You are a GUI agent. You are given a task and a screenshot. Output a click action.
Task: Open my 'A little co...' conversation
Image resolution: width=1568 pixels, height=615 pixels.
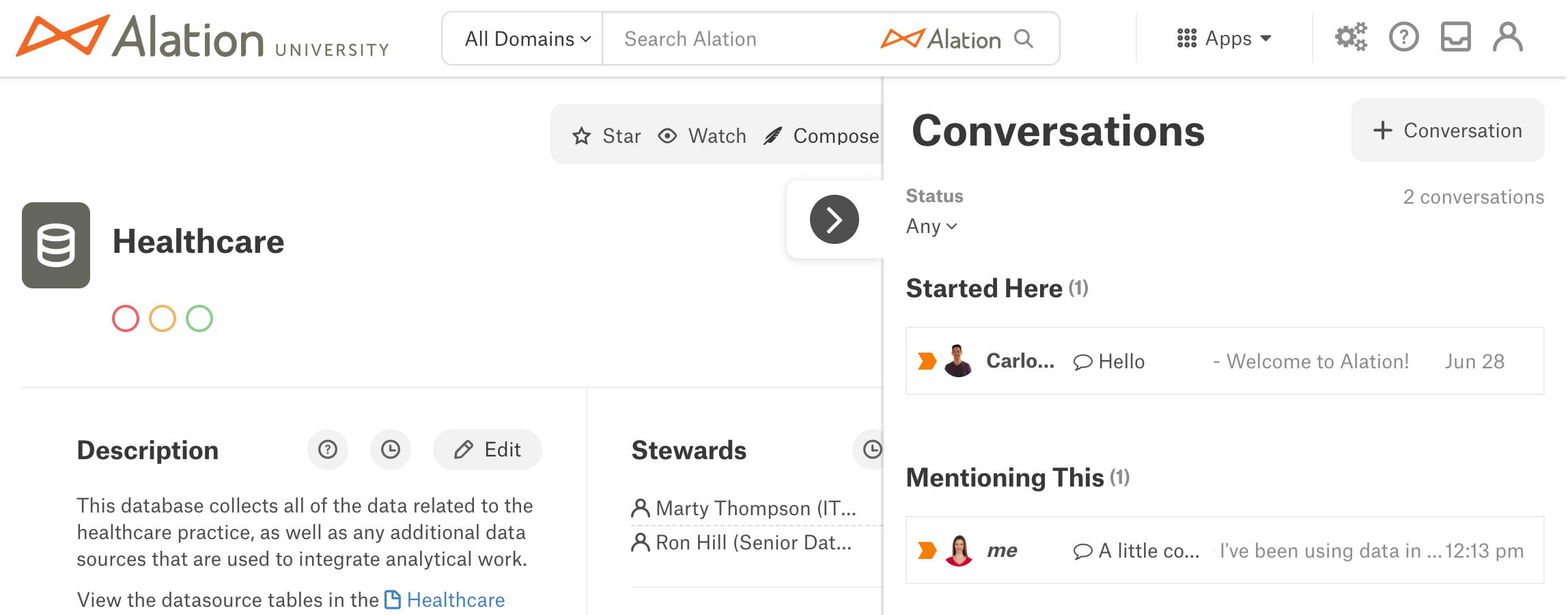(1224, 550)
